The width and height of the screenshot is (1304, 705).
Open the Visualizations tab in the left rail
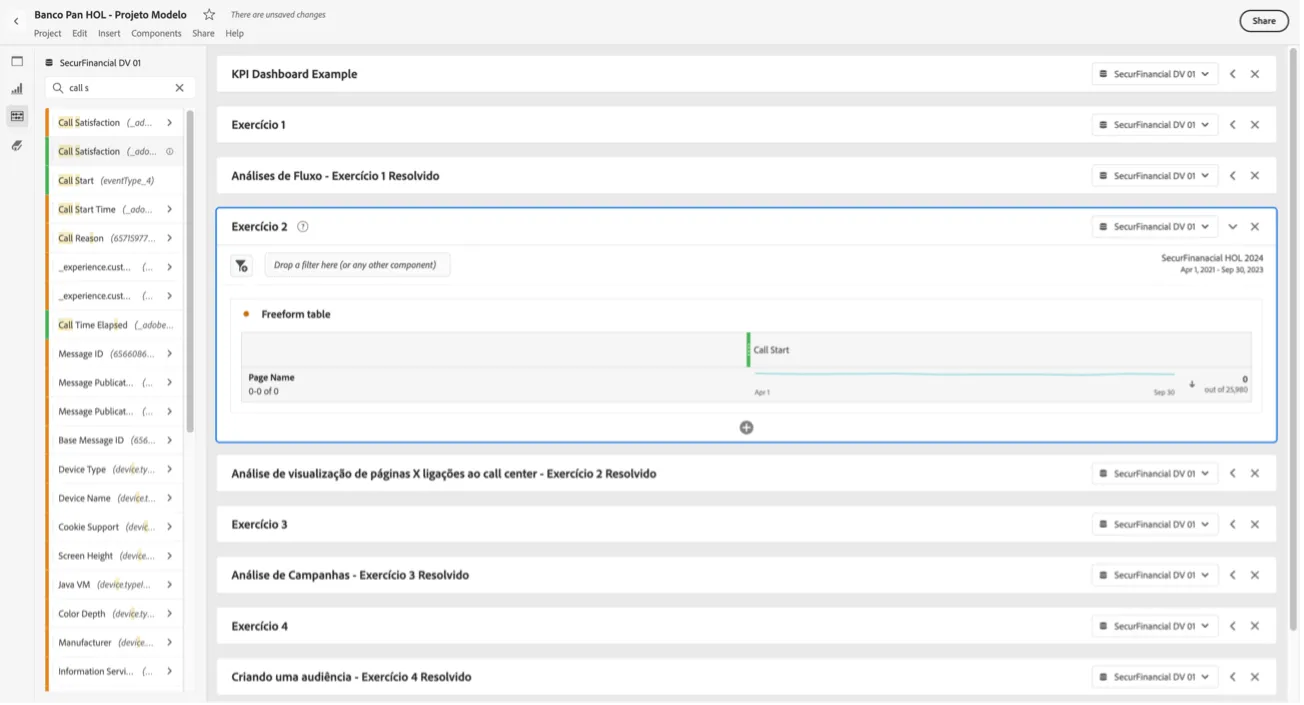pos(17,89)
